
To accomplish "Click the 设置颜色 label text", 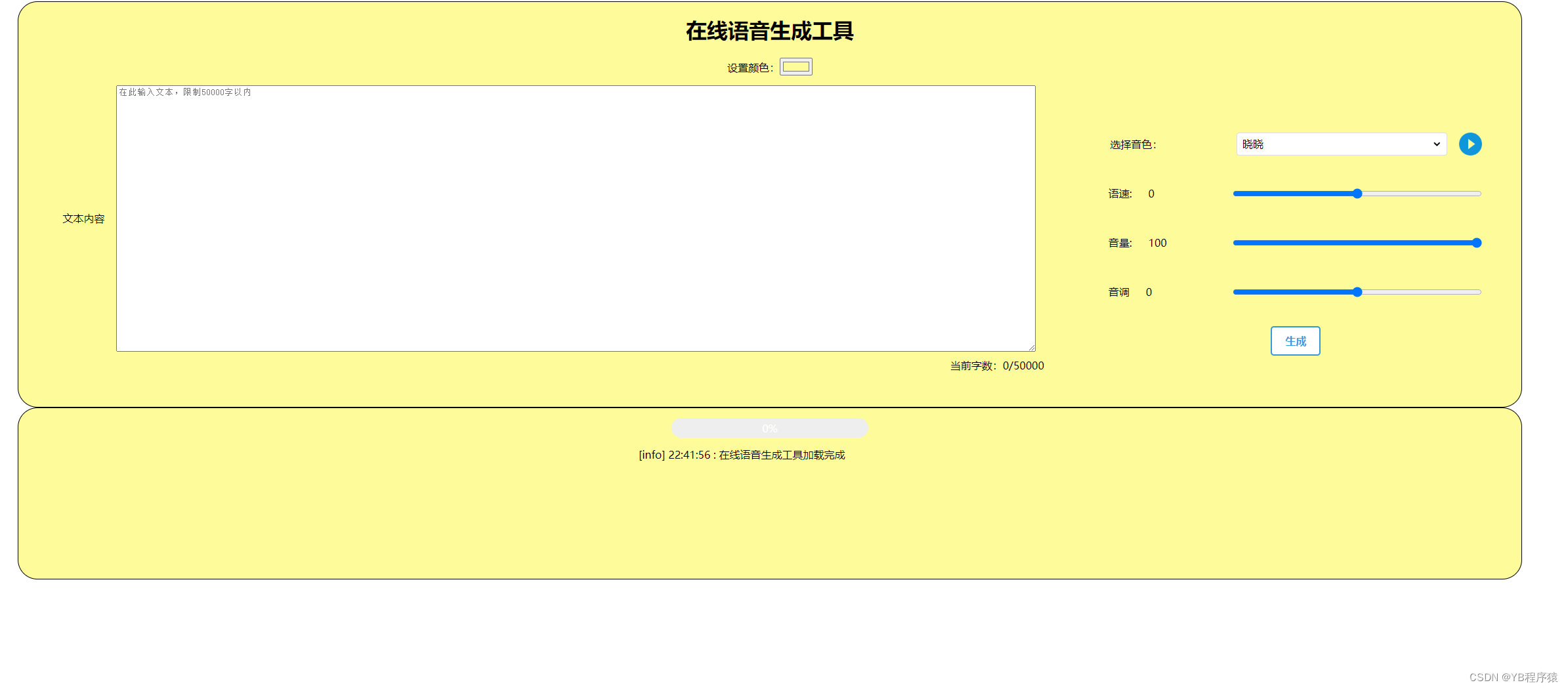I will 750,68.
